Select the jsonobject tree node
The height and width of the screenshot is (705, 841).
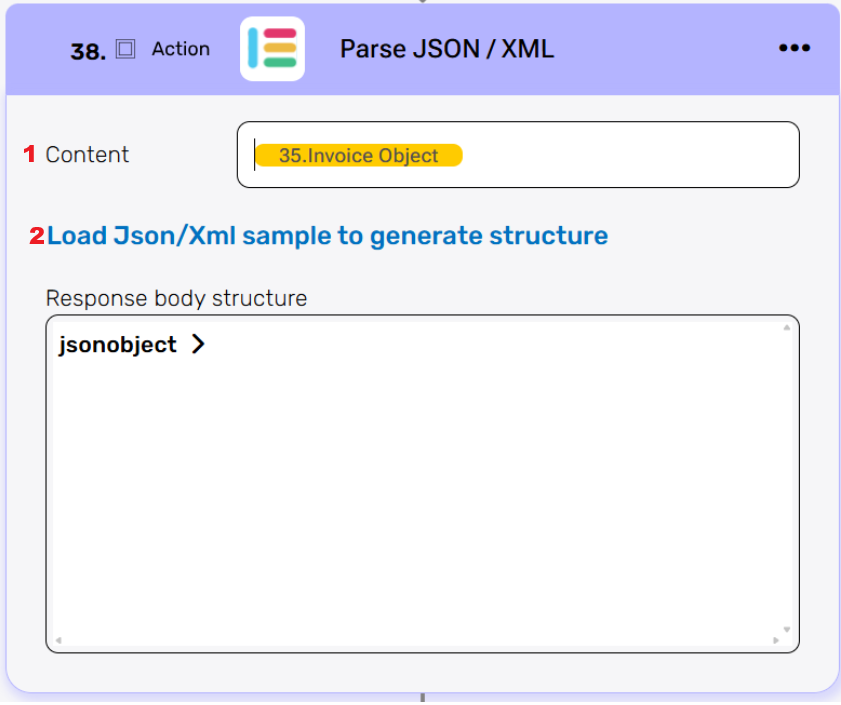pos(117,345)
